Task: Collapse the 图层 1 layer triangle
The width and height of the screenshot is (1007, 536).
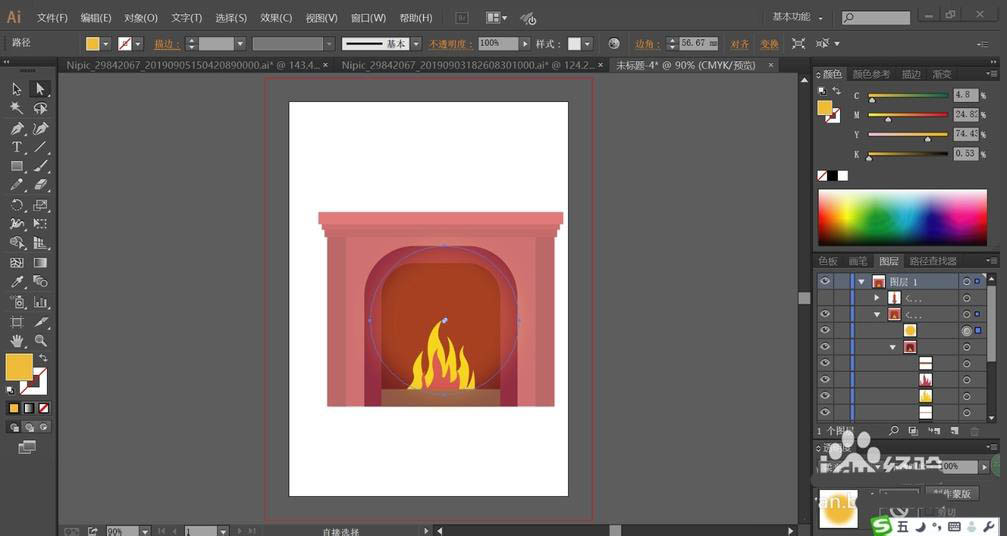Action: point(861,282)
